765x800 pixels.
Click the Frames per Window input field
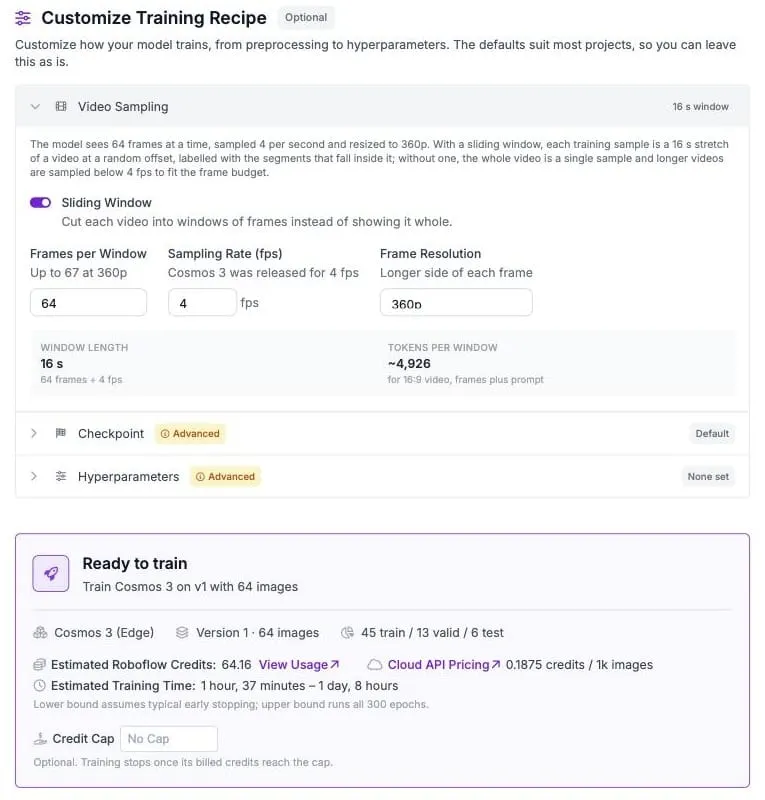(x=88, y=303)
